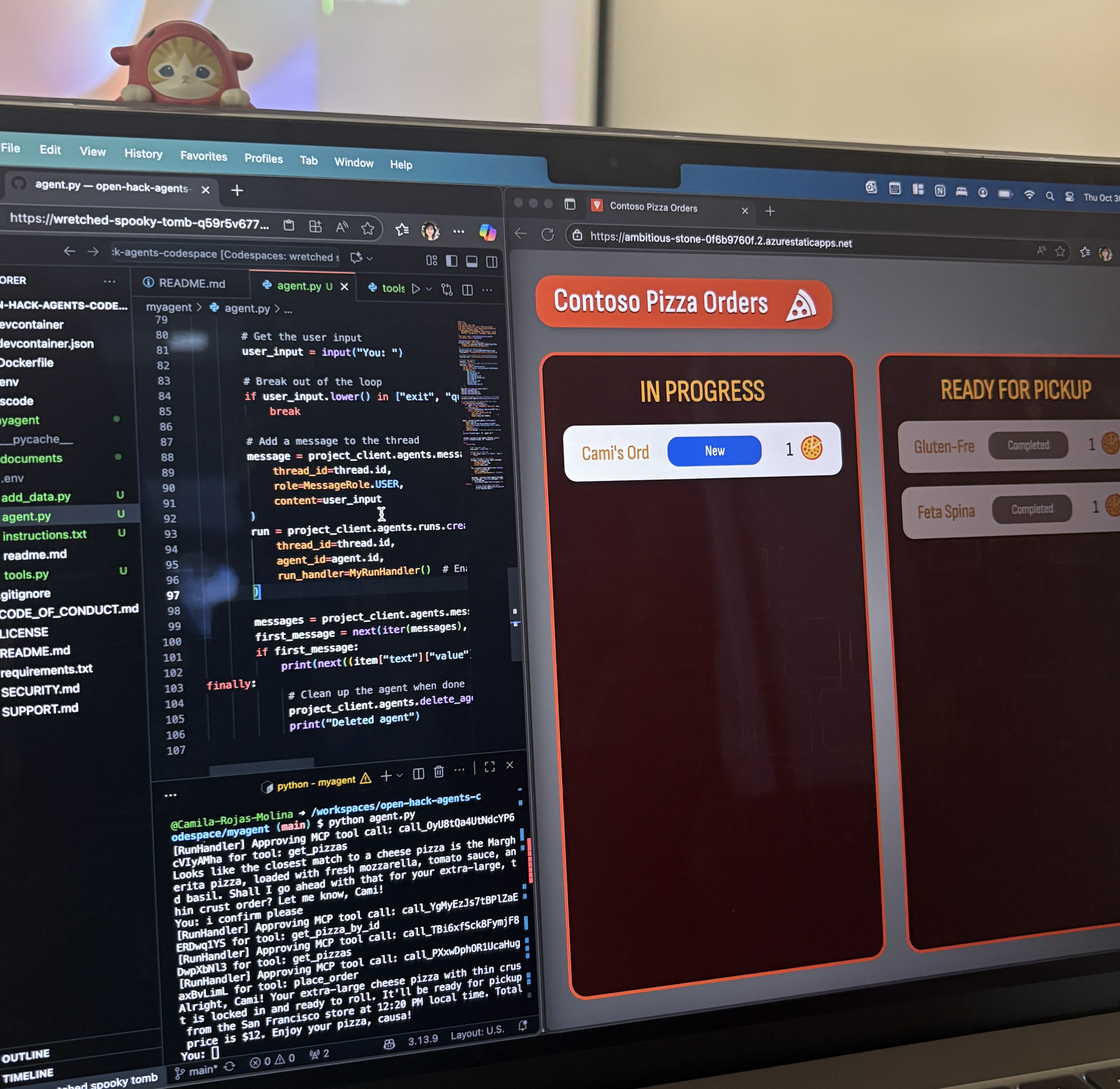
Task: Maximize the terminal panel size
Action: (x=490, y=768)
